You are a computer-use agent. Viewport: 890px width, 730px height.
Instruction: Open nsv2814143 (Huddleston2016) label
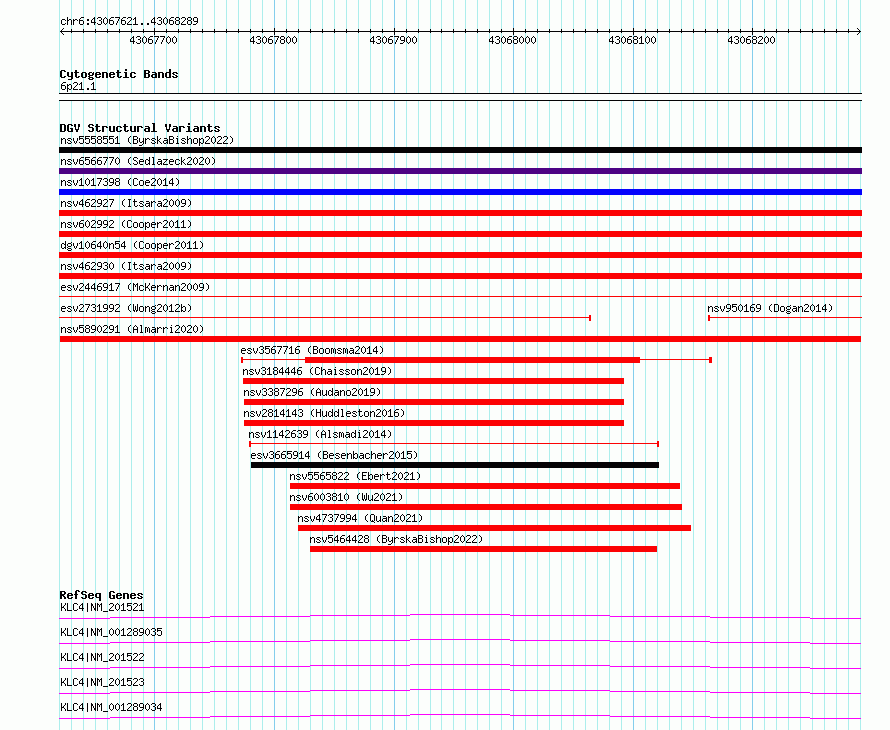click(x=324, y=413)
